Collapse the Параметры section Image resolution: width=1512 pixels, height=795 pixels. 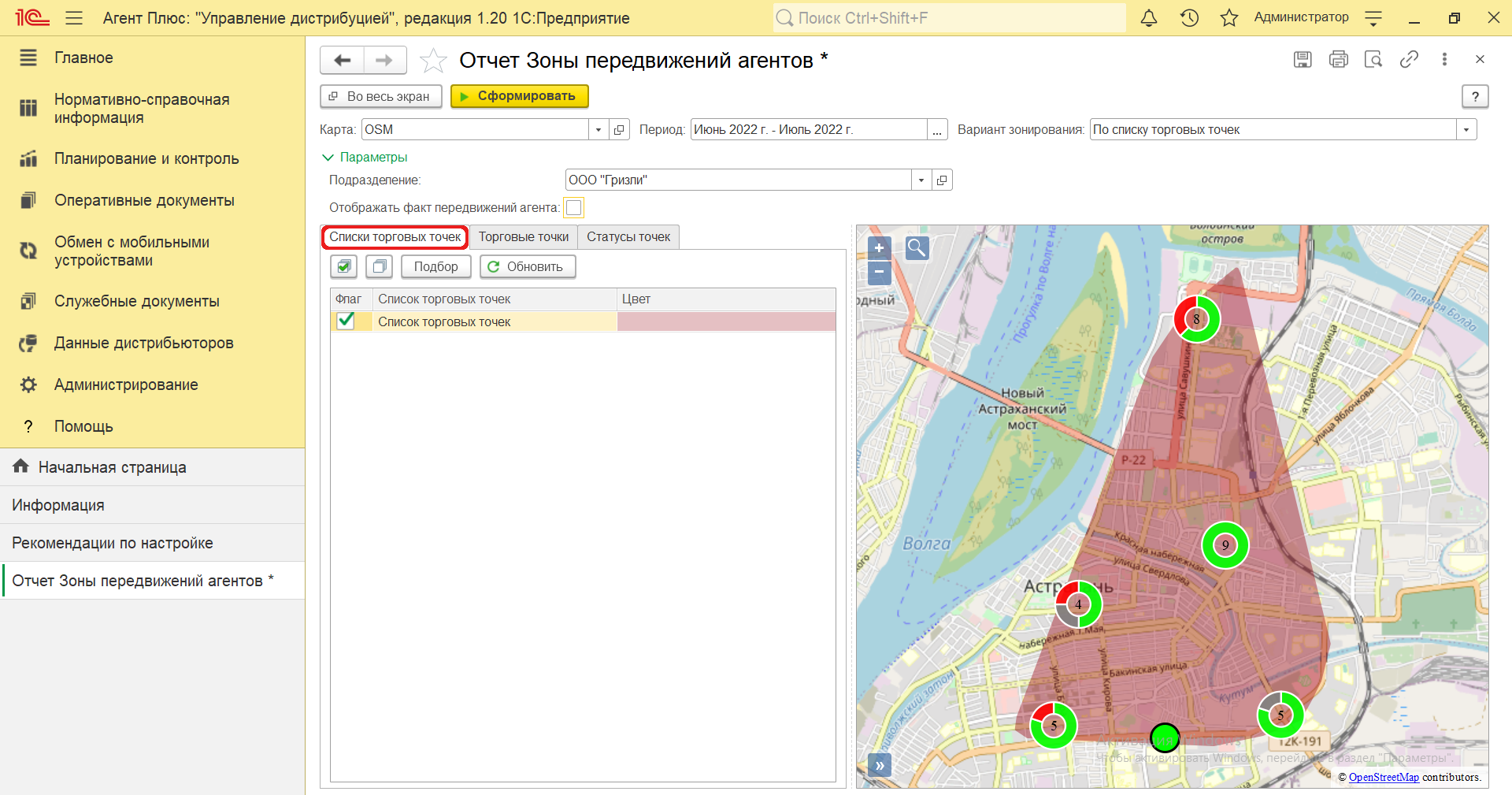point(365,157)
